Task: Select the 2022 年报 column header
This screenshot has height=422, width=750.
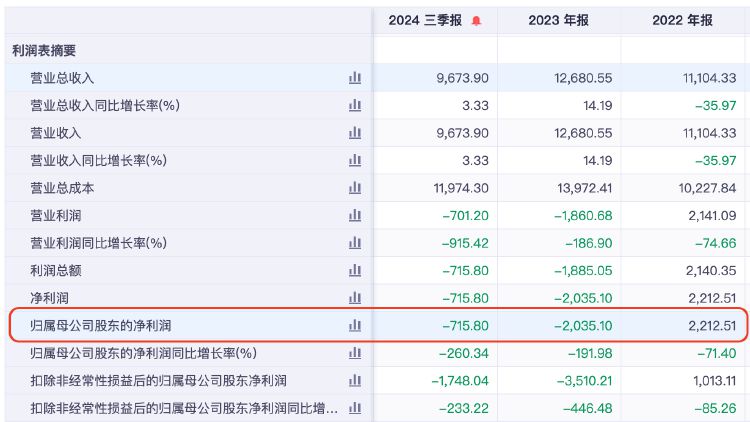Action: (x=683, y=20)
